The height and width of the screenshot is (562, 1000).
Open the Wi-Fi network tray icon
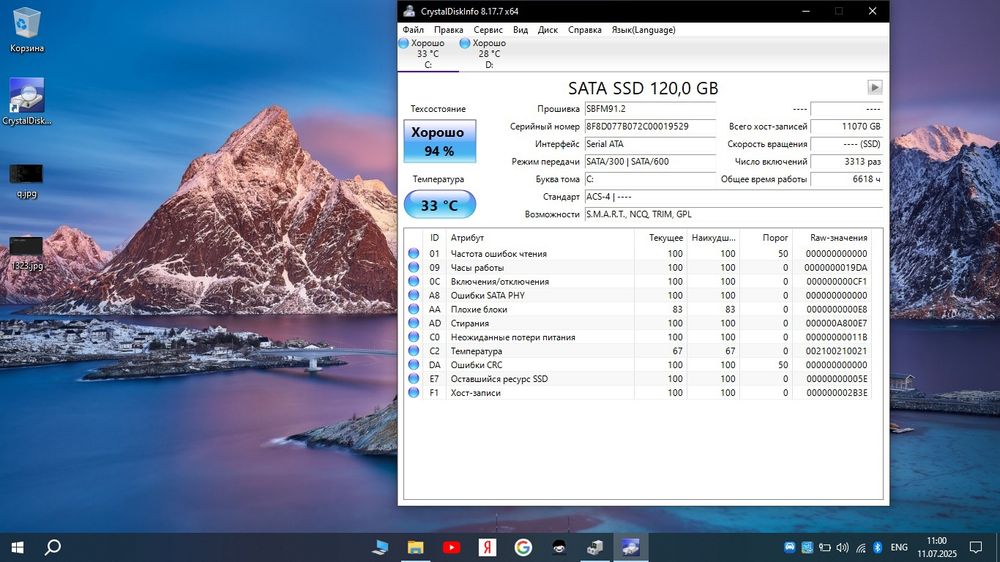click(860, 547)
